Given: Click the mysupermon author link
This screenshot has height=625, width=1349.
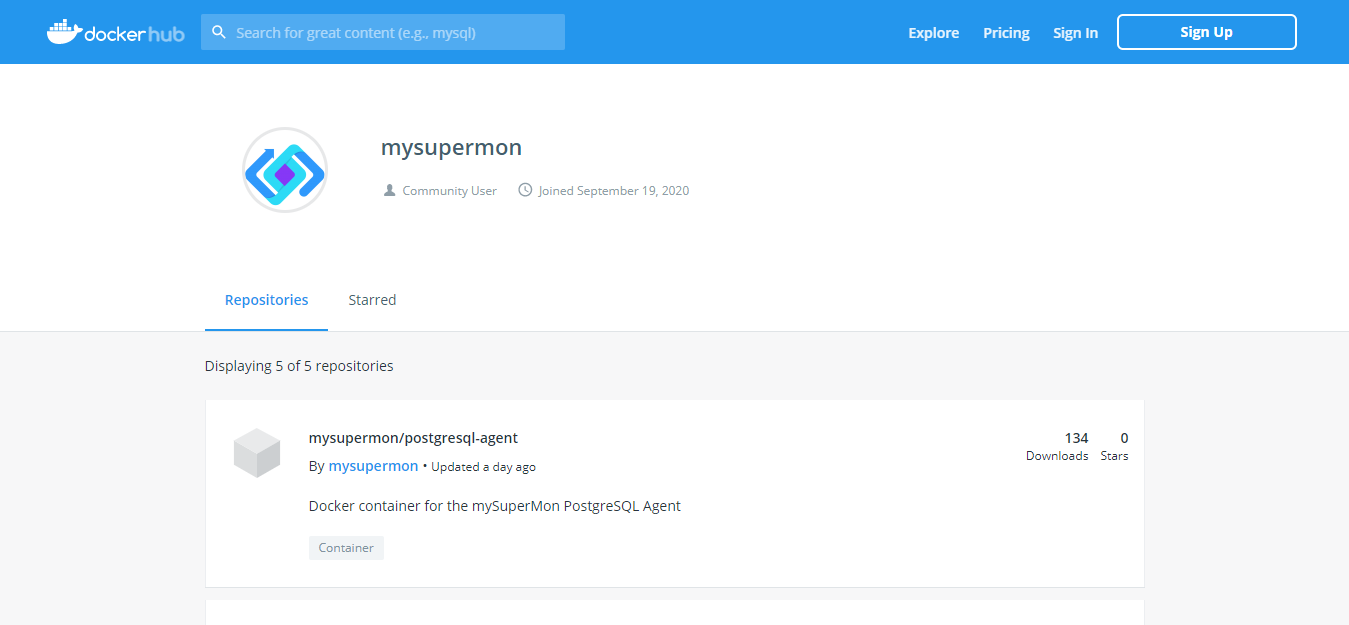Looking at the screenshot, I should tap(373, 466).
